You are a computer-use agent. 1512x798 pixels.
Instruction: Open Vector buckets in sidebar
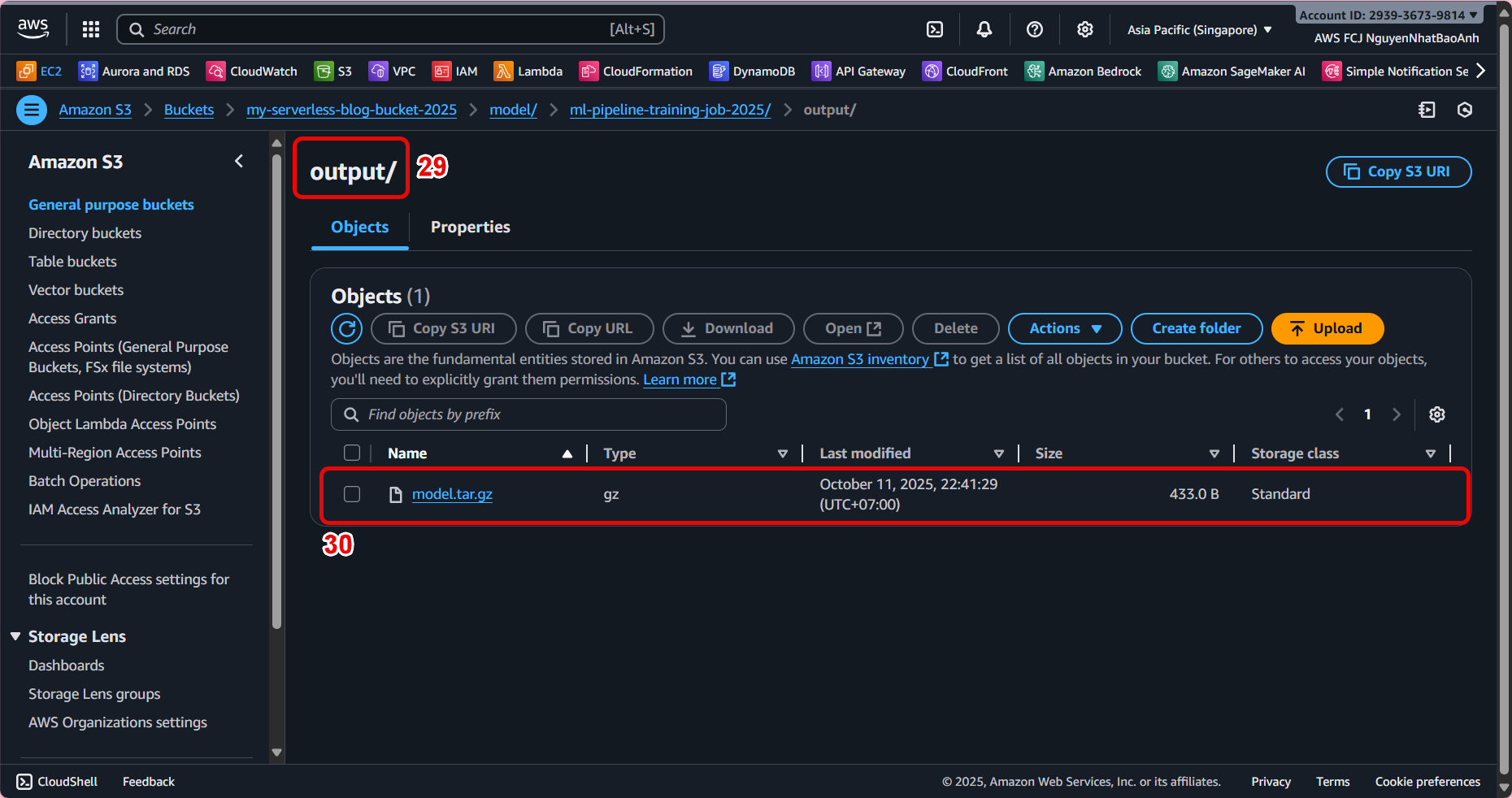[76, 290]
